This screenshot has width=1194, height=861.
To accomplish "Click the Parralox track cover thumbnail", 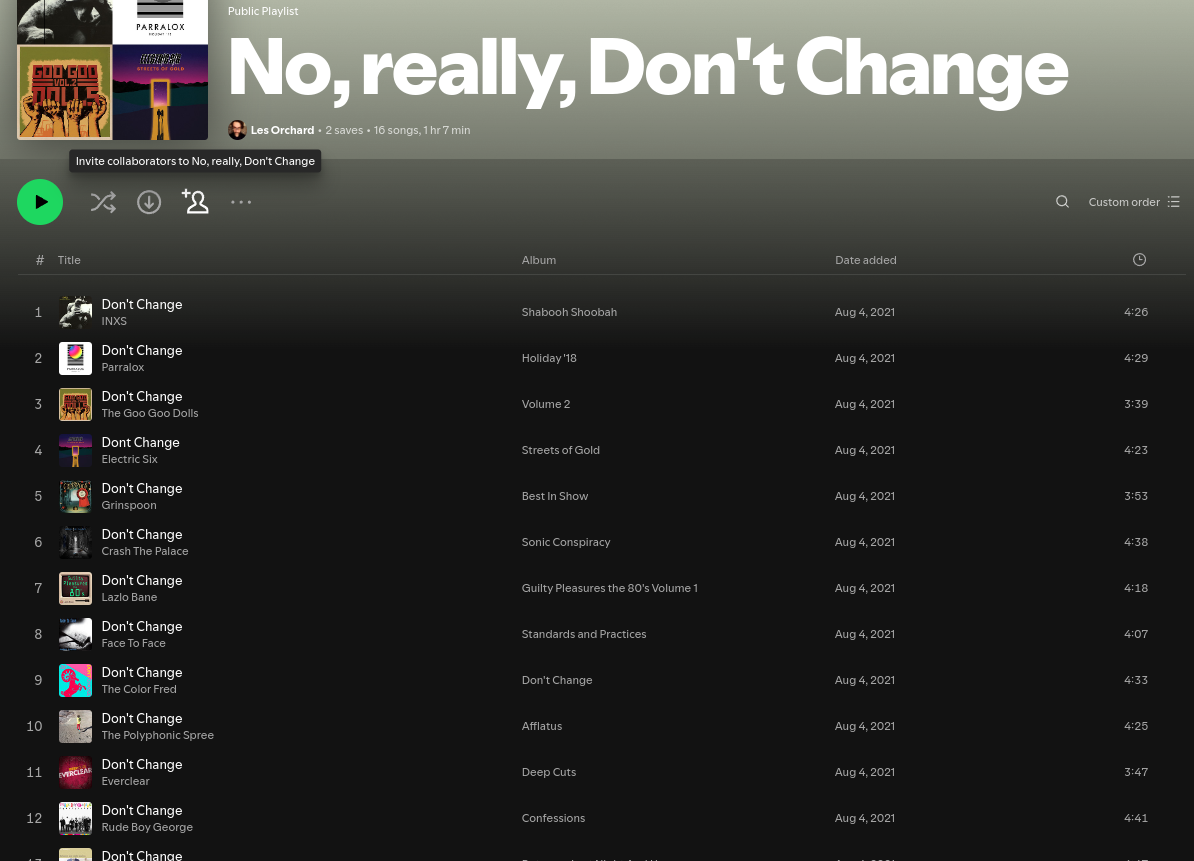I will pos(75,358).
